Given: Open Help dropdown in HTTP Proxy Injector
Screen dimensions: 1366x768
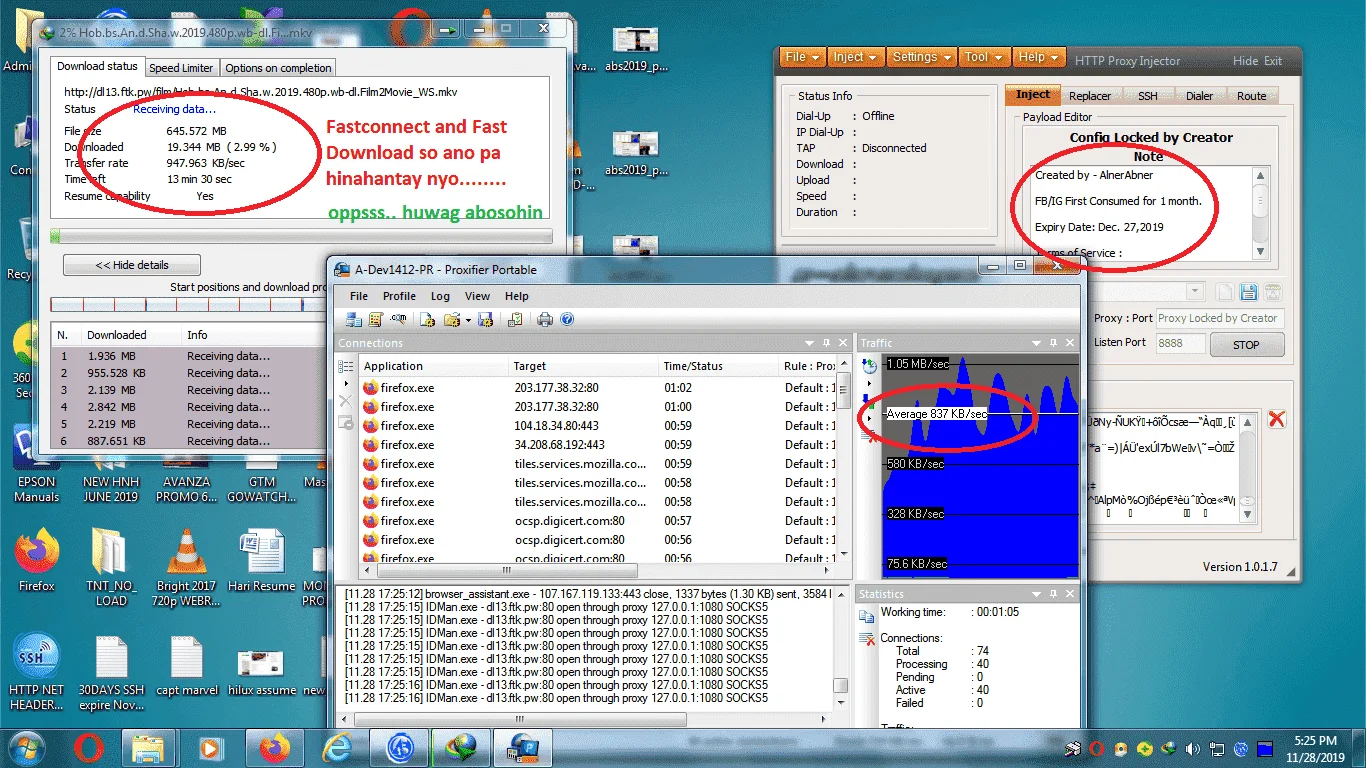Looking at the screenshot, I should (1039, 57).
